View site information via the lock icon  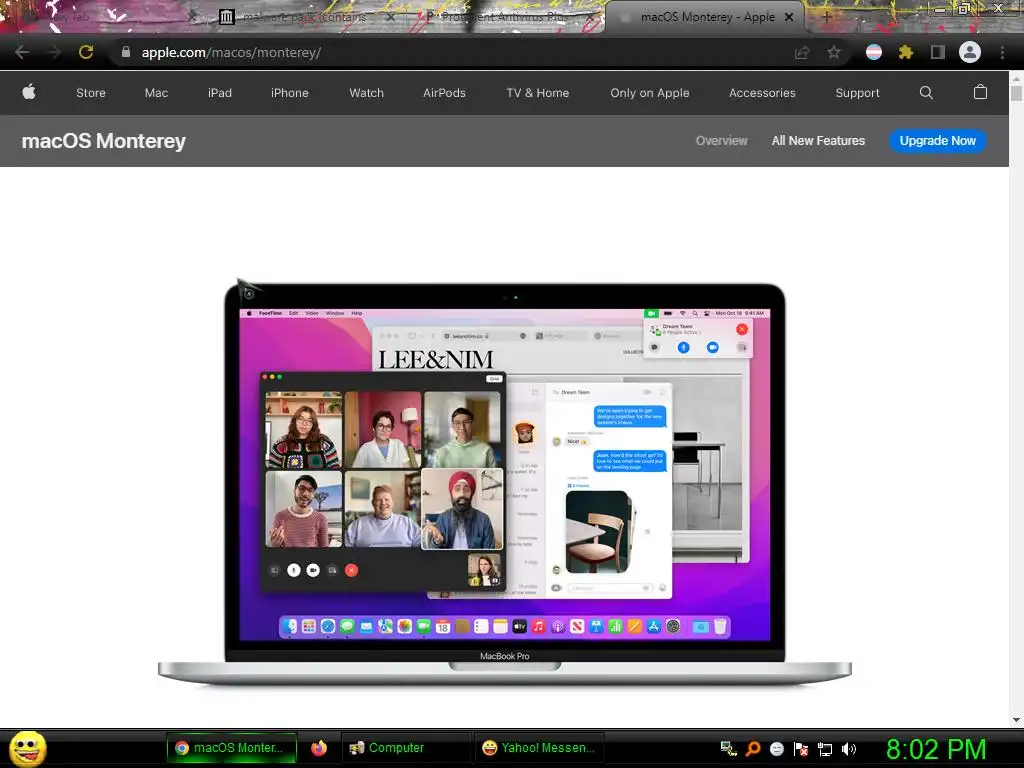pyautogui.click(x=126, y=52)
